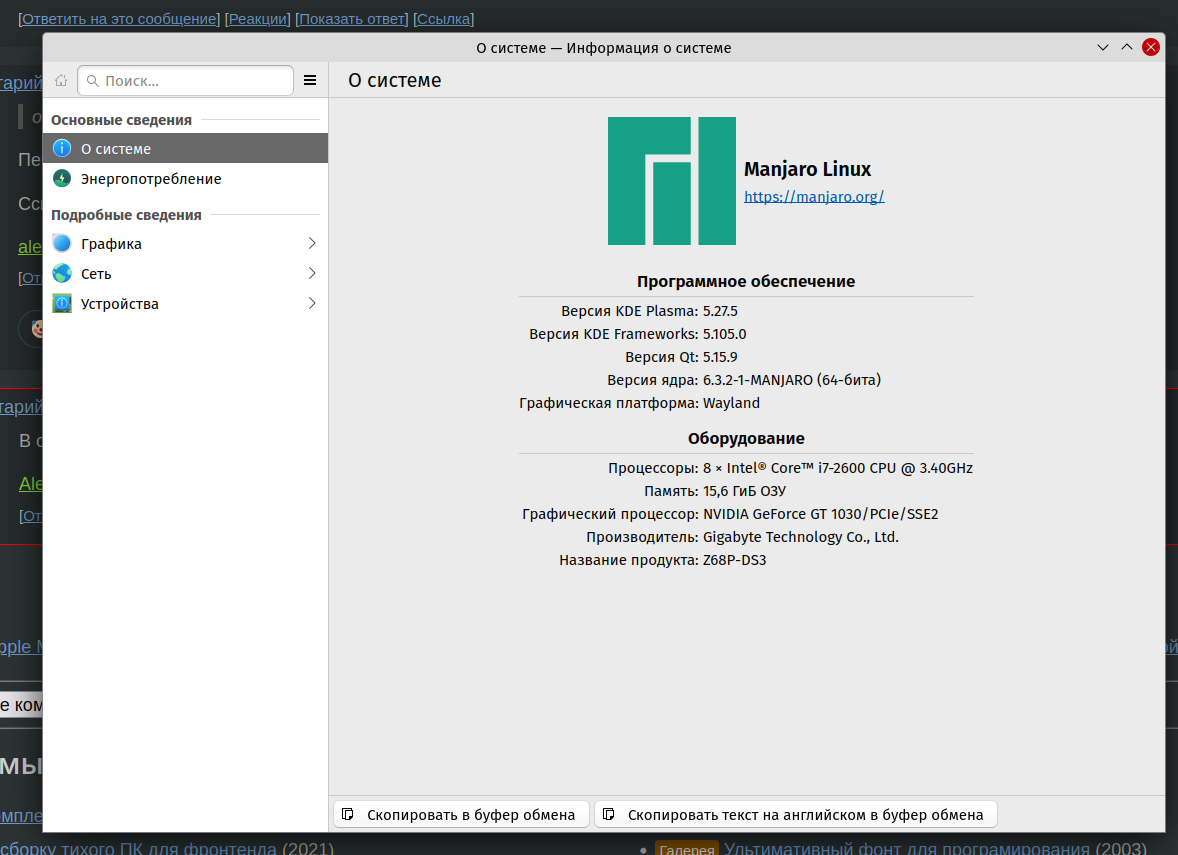Image resolution: width=1178 pixels, height=855 pixels.
Task: Open the Устройства category
Action: (x=186, y=304)
